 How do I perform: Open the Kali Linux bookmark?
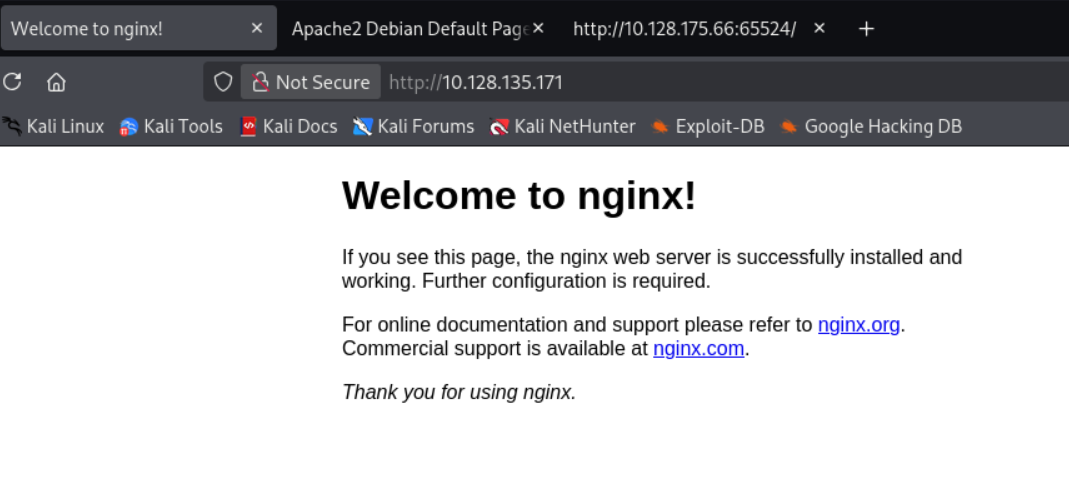(x=53, y=127)
